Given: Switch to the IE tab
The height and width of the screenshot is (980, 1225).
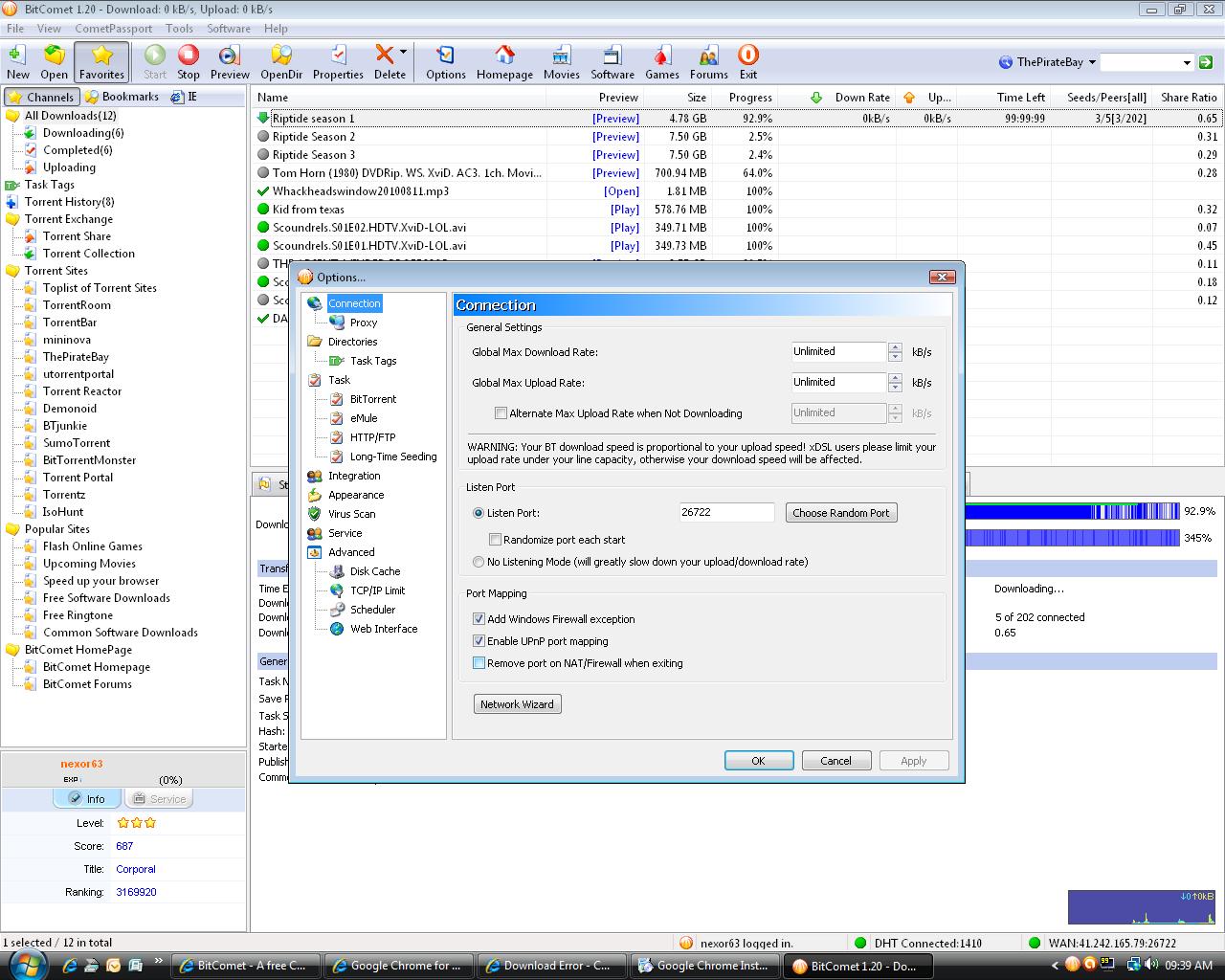Looking at the screenshot, I should (185, 97).
